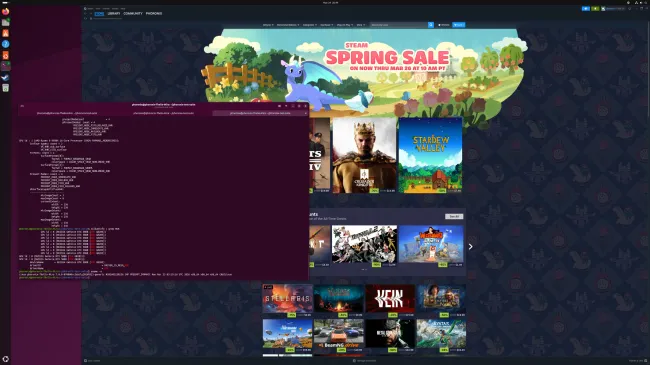Screen dimensions: 650x365
Task: Open the airplane sky game tile below Stellaris
Action: pos(287,336)
